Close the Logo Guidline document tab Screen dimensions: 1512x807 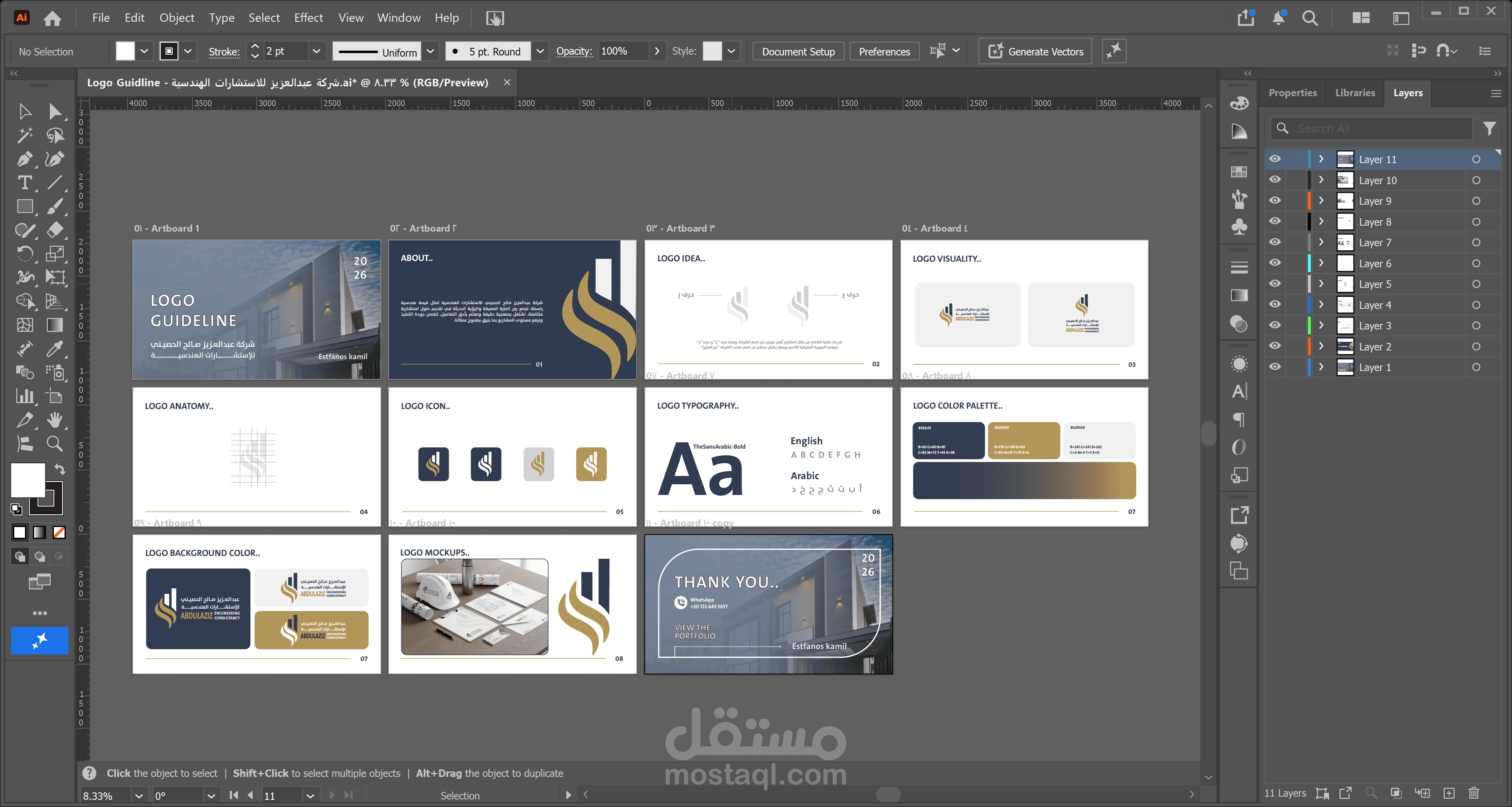point(507,82)
